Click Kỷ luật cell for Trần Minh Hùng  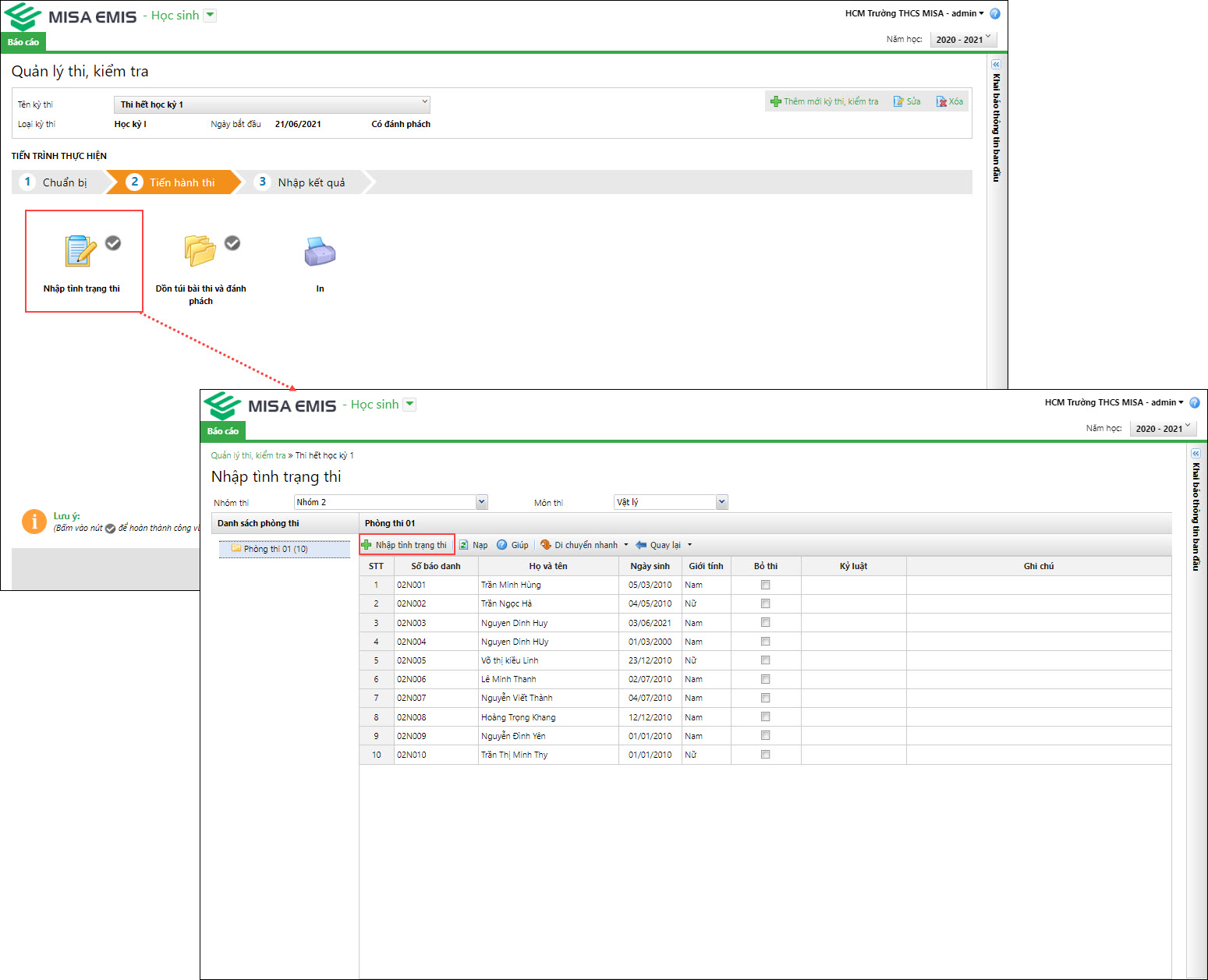click(x=854, y=585)
